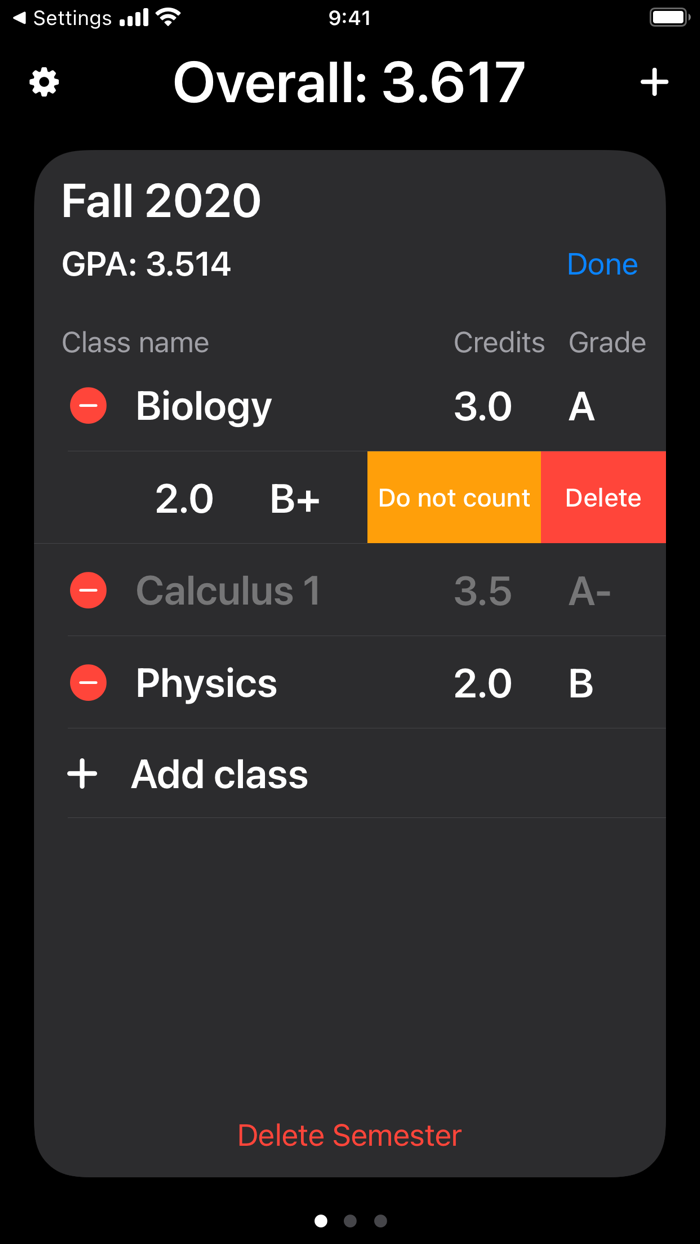Open the grade selector showing B+ on swiped row
Image resolution: width=700 pixels, height=1244 pixels.
click(294, 497)
